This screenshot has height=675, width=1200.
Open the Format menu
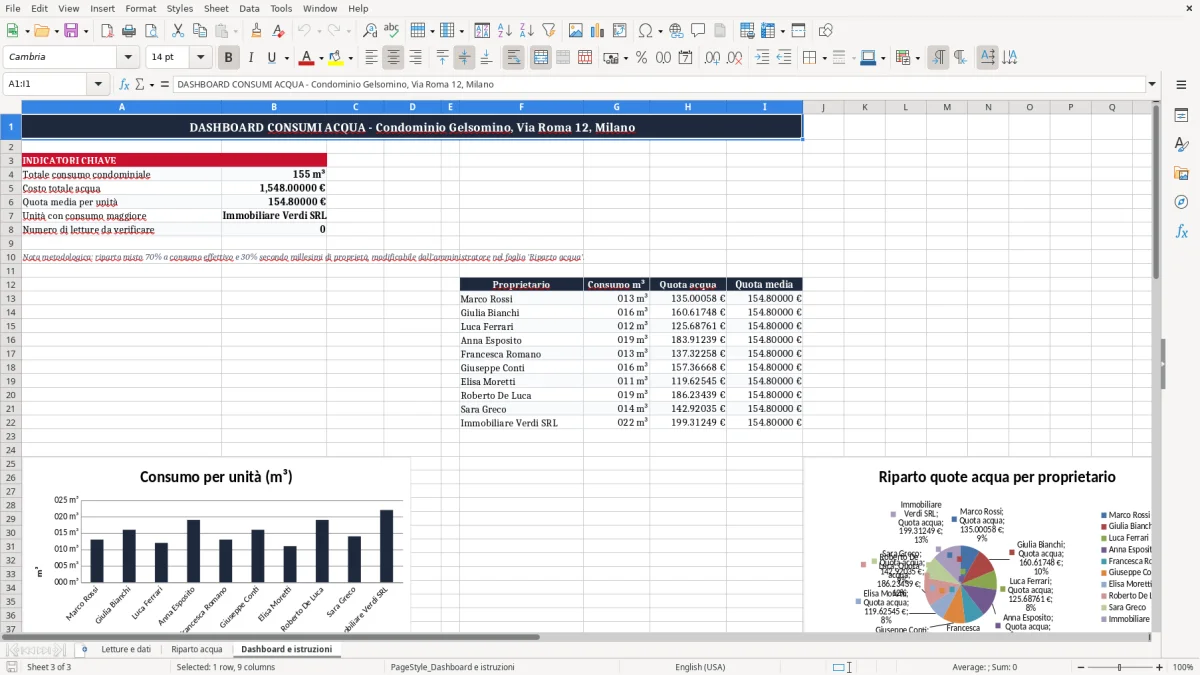click(x=141, y=8)
